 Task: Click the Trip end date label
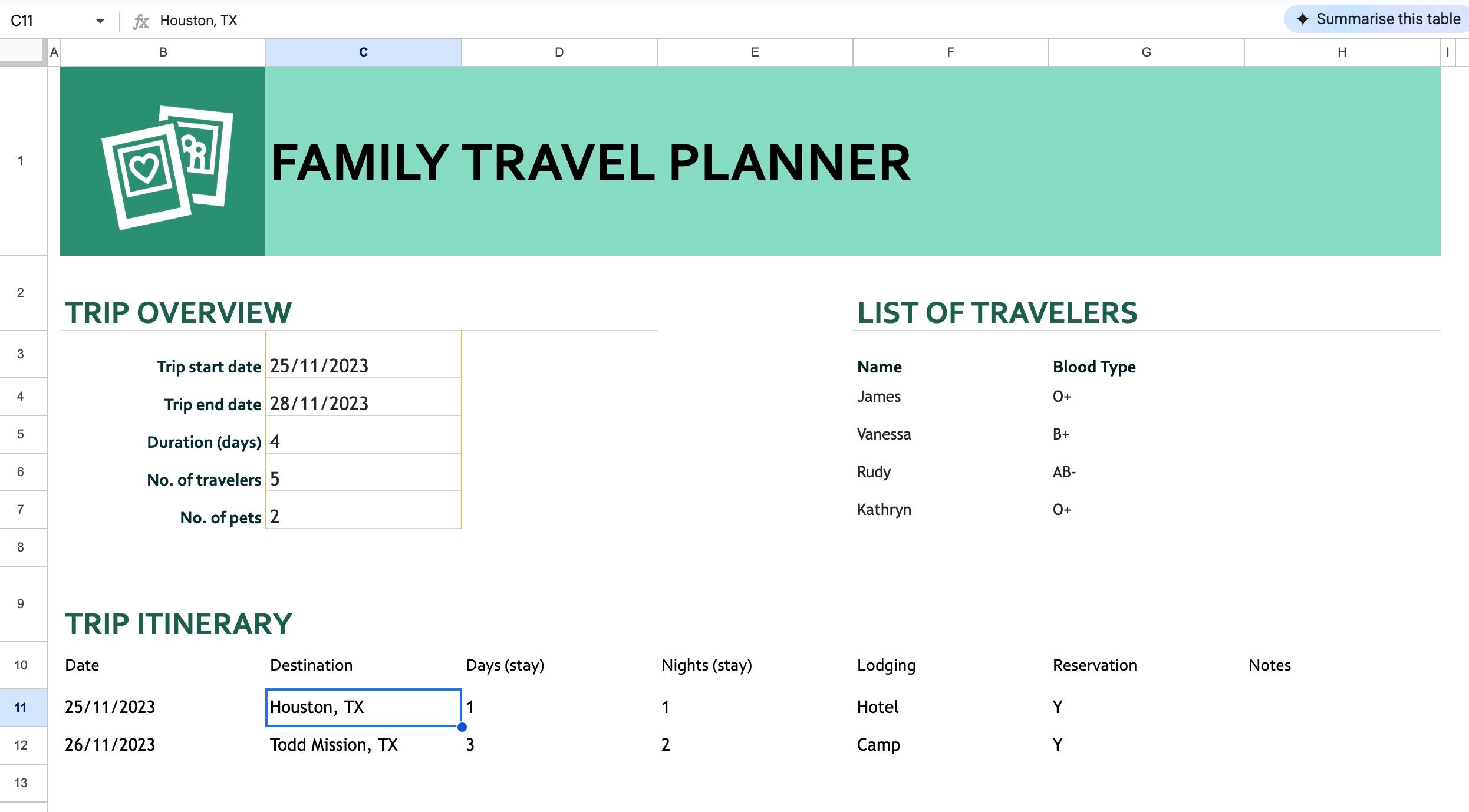213,404
